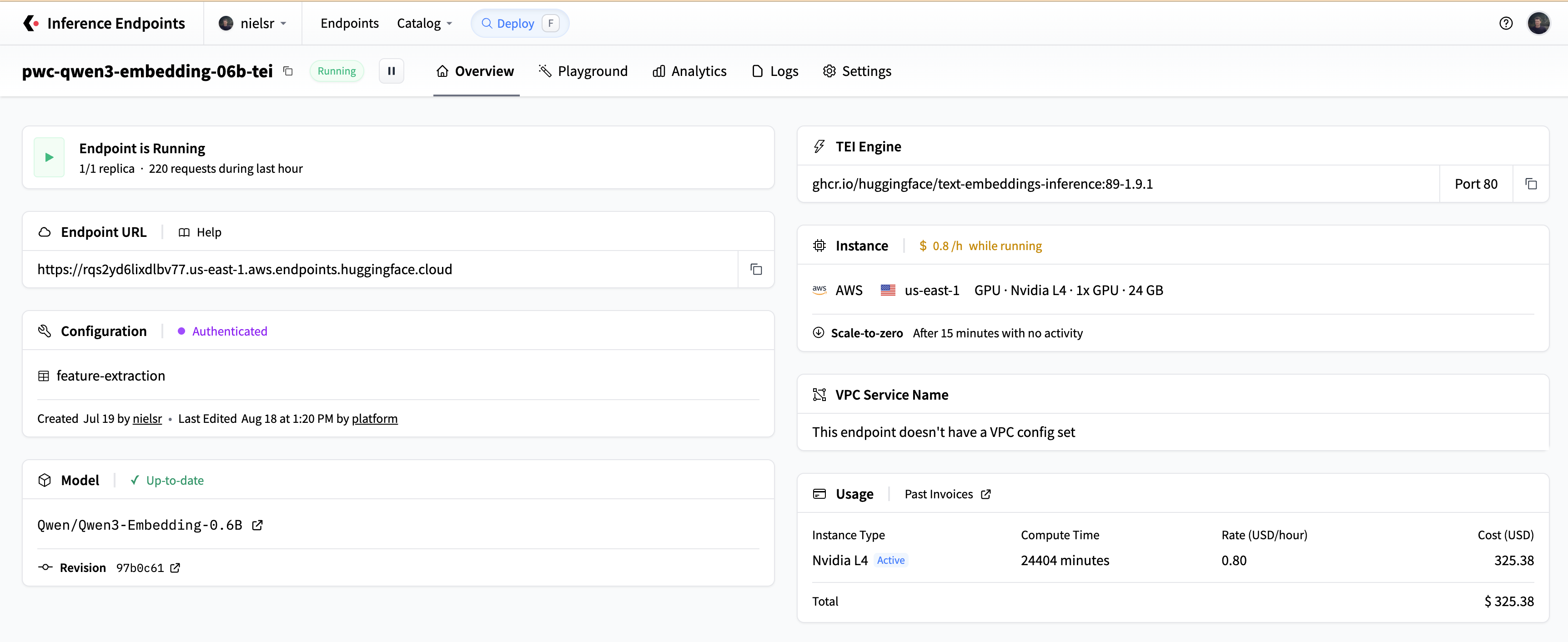Open the platform editor link
The width and height of the screenshot is (1568, 642).
(x=374, y=419)
